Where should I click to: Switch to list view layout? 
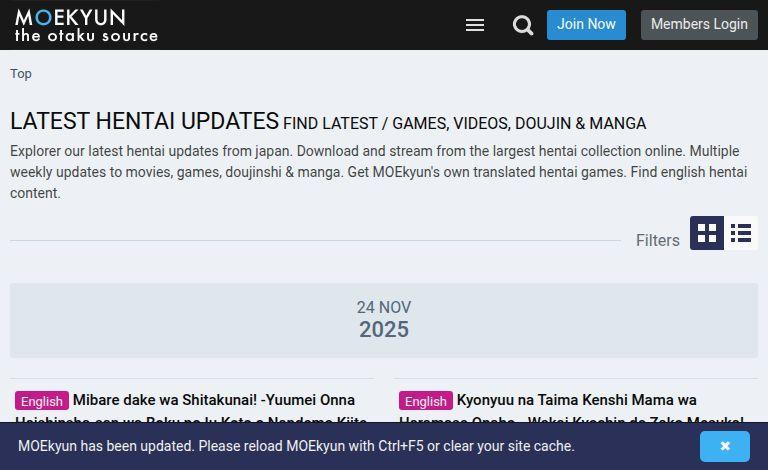coord(741,233)
